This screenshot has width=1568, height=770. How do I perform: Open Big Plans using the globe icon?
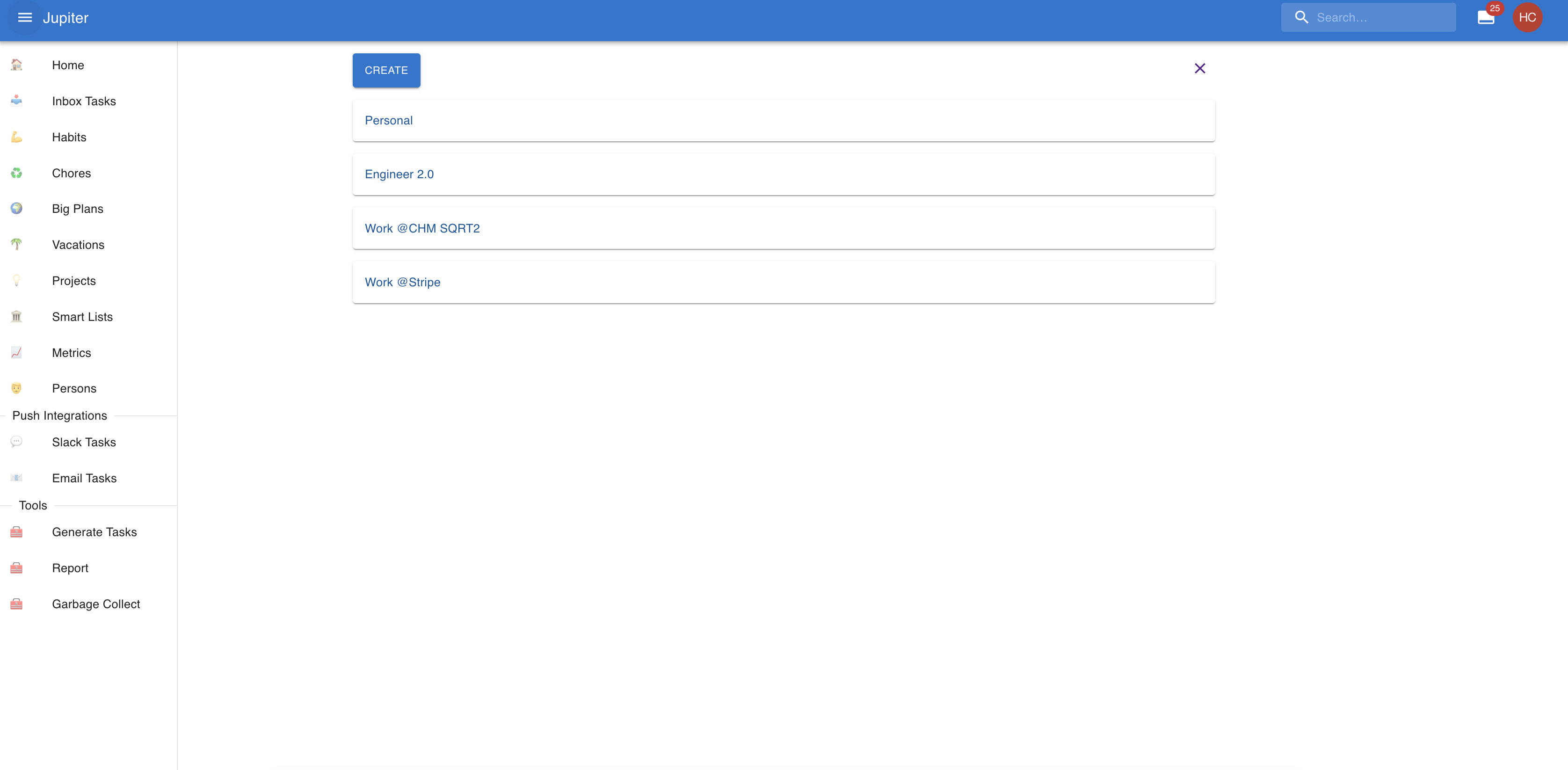click(x=16, y=208)
